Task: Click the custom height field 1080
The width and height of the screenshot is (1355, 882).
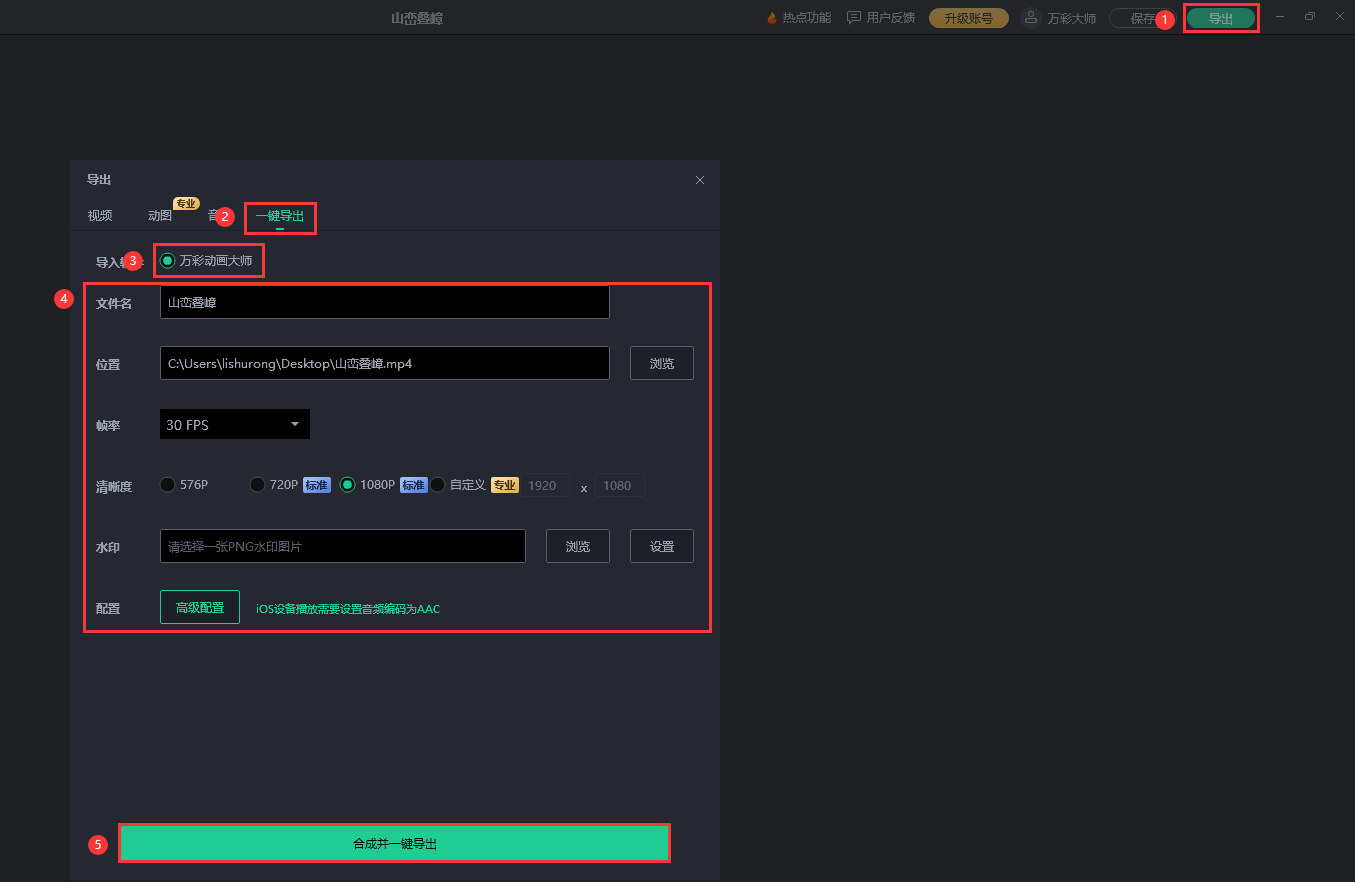Action: [620, 485]
